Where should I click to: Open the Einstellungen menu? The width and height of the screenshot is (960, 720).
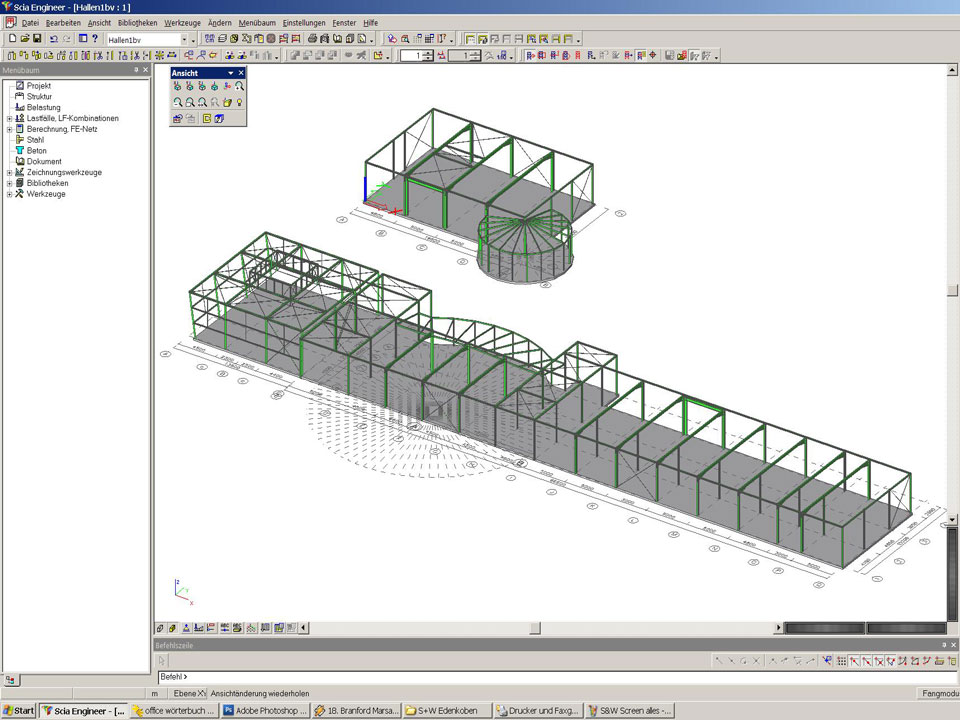[x=303, y=22]
